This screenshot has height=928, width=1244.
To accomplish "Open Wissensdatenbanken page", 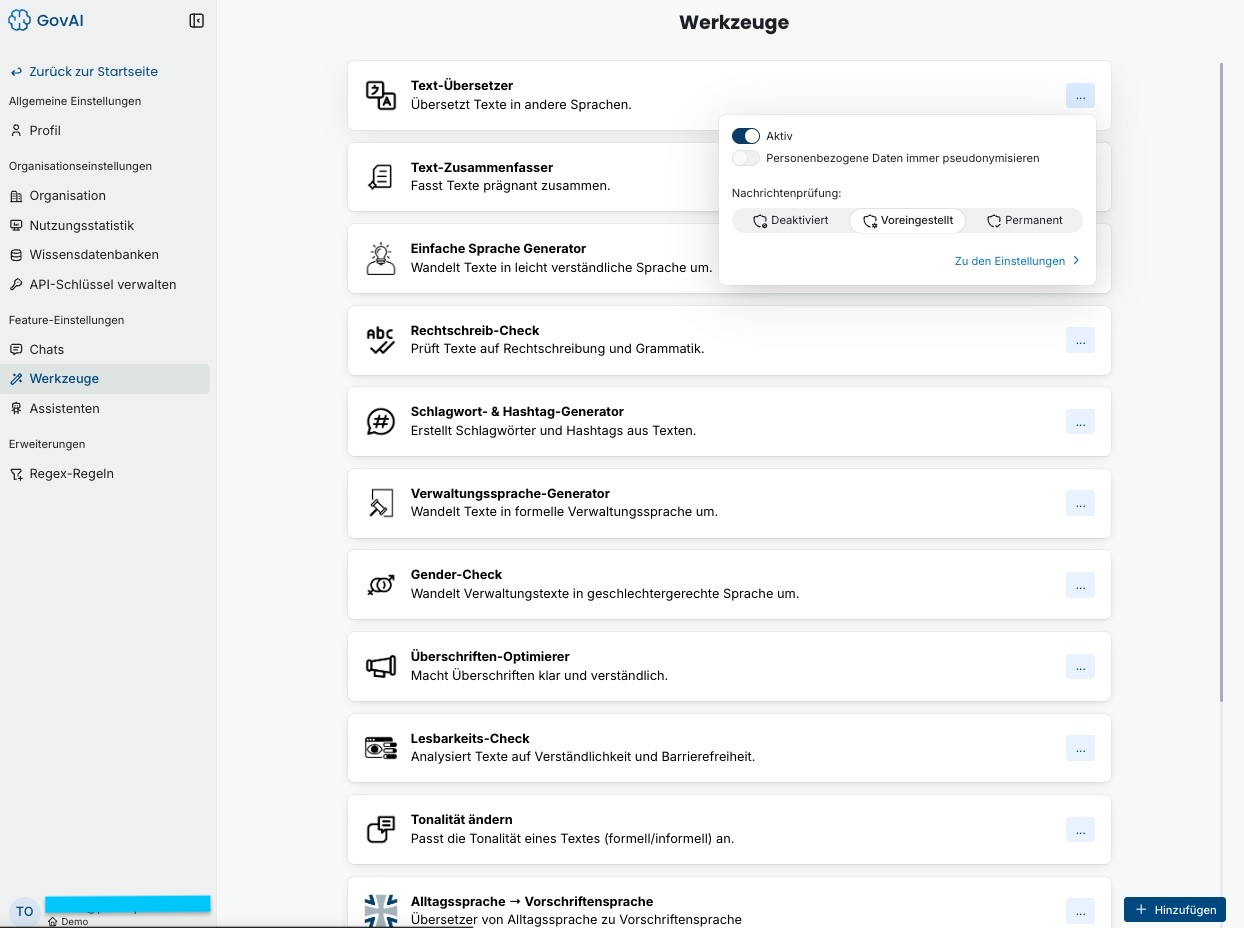I will 105,255.
